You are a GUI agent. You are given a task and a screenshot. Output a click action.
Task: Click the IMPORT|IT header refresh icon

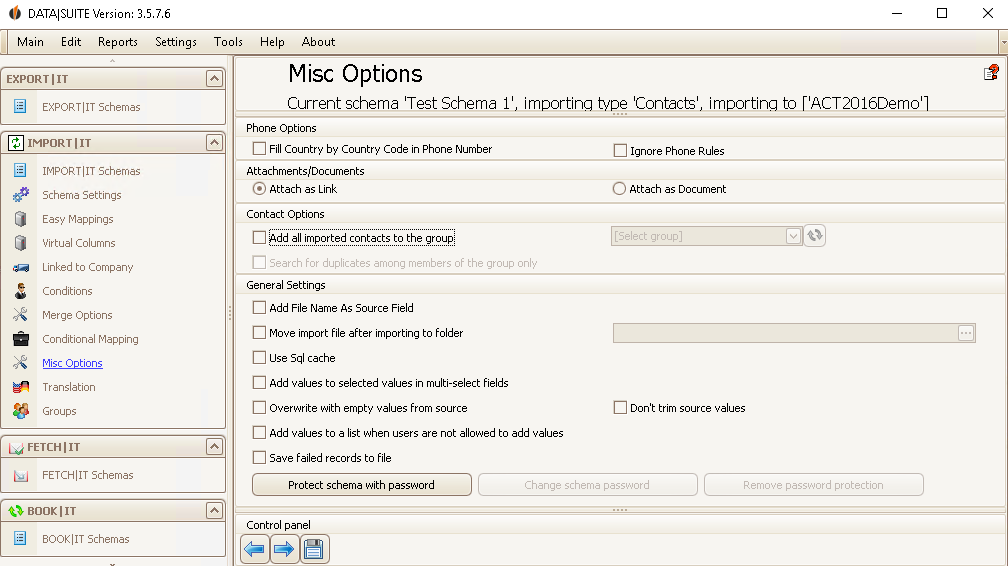16,143
